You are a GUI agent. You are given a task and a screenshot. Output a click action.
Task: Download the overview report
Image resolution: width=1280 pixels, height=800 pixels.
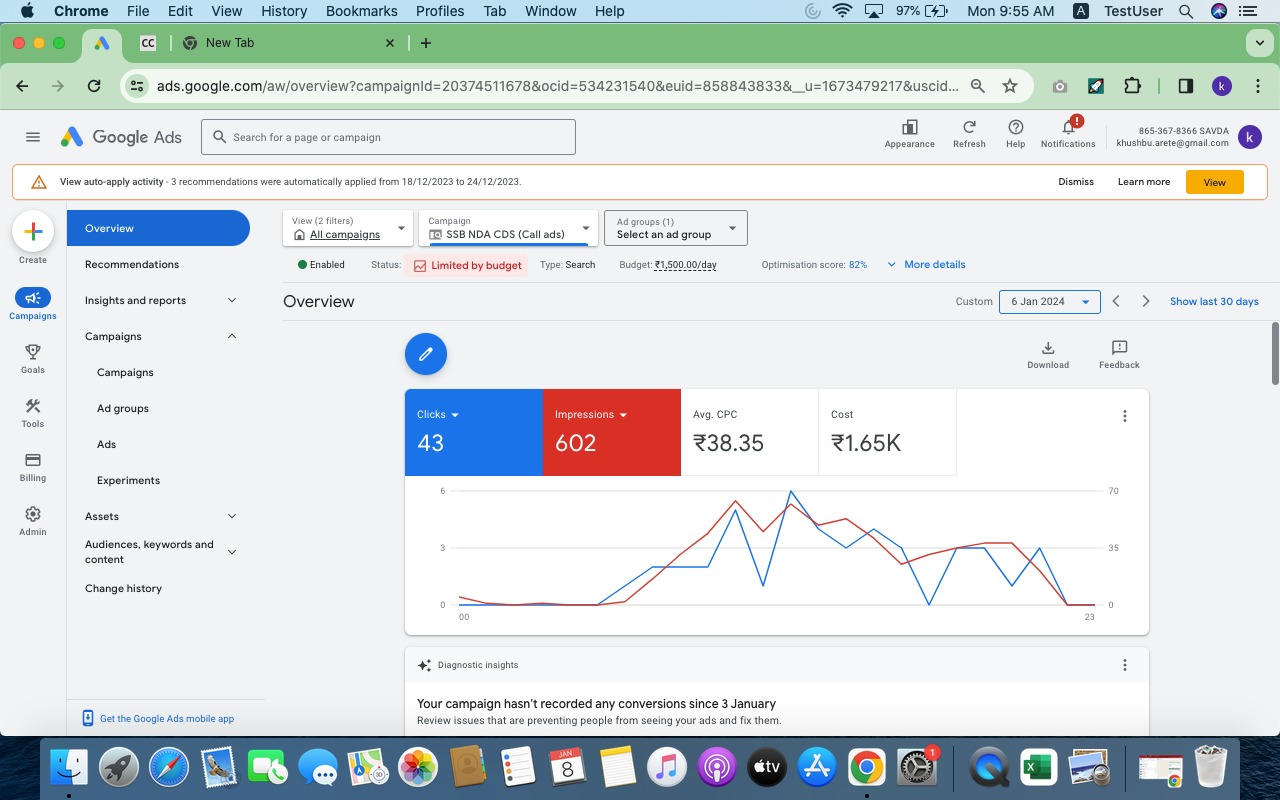pyautogui.click(x=1048, y=349)
